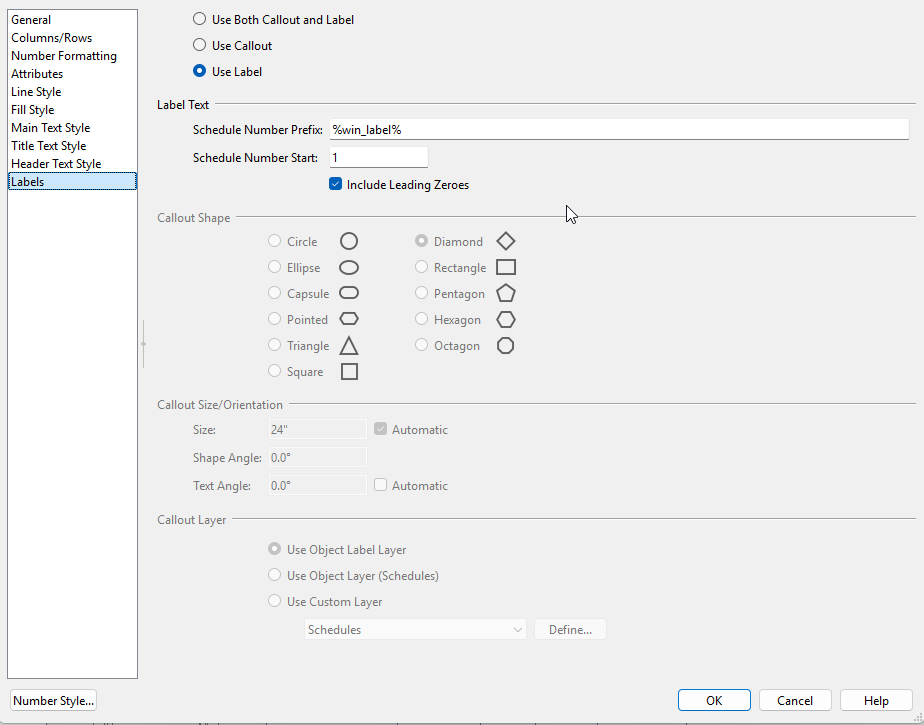Click the Schedule Number Prefix field
Viewport: 924px width, 725px height.
(618, 130)
